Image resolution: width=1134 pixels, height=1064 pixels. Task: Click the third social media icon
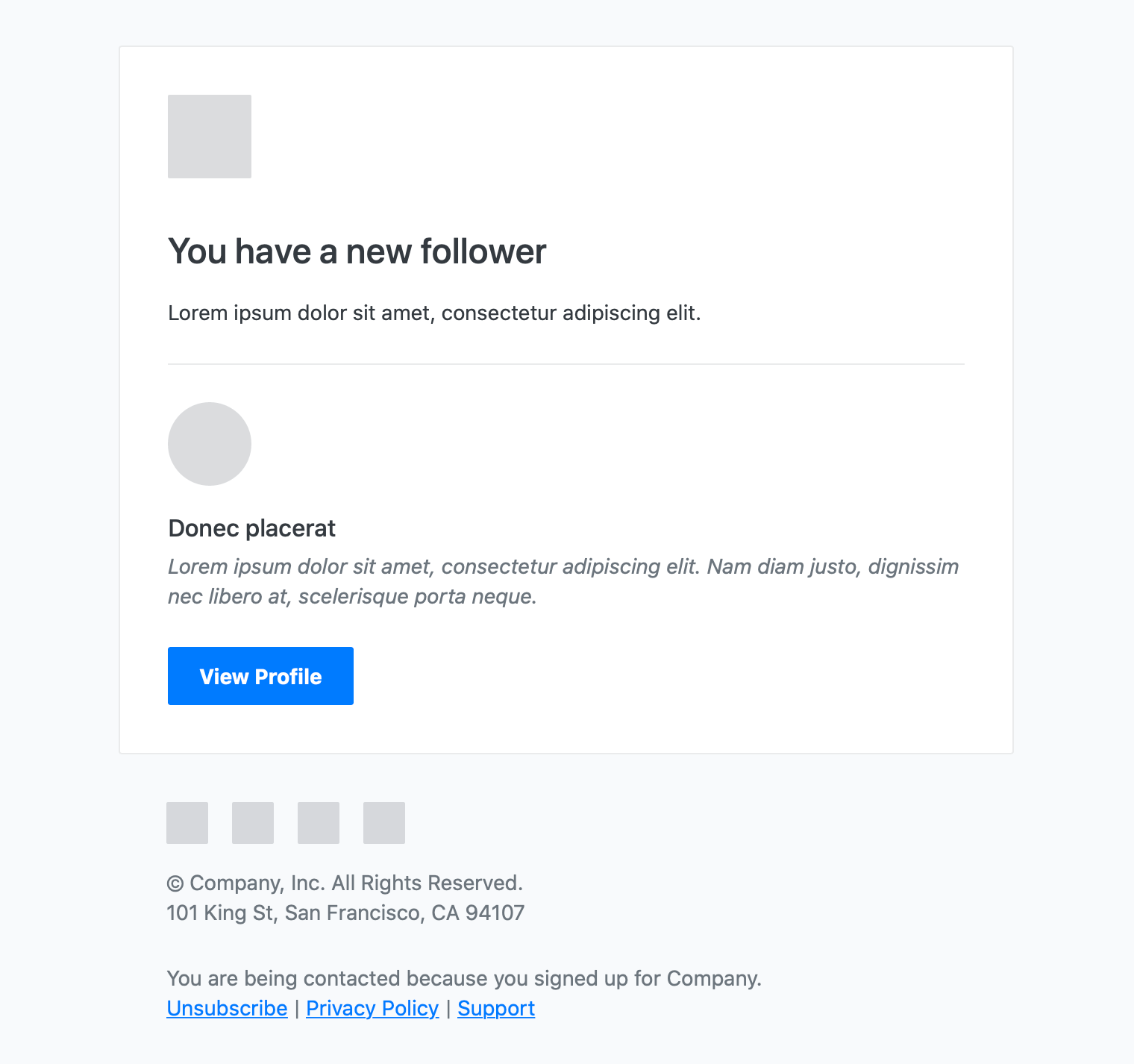tap(318, 823)
